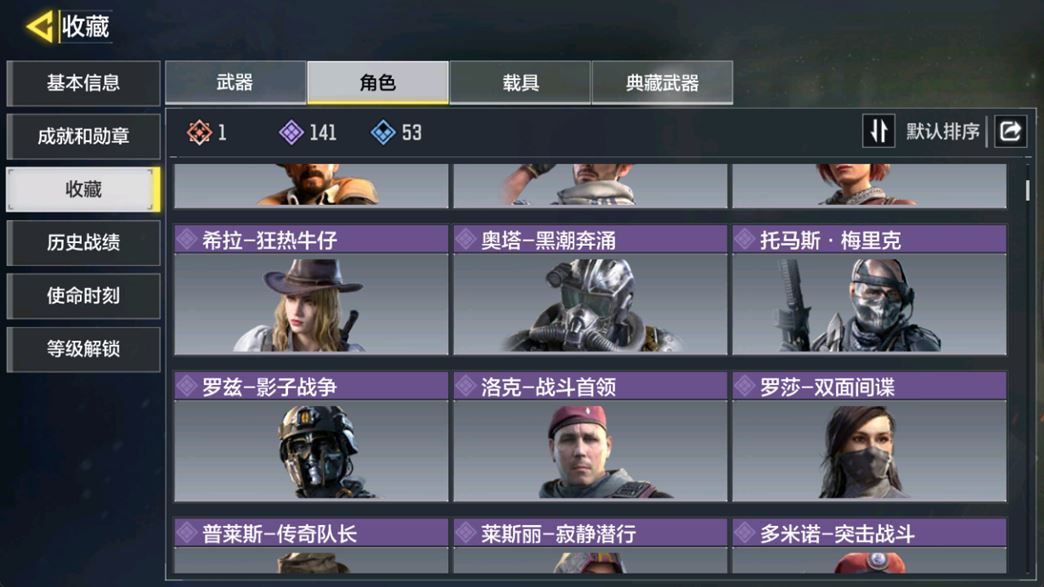Image resolution: width=1044 pixels, height=587 pixels.
Task: Go to 历史战绩 section
Action: 83,242
